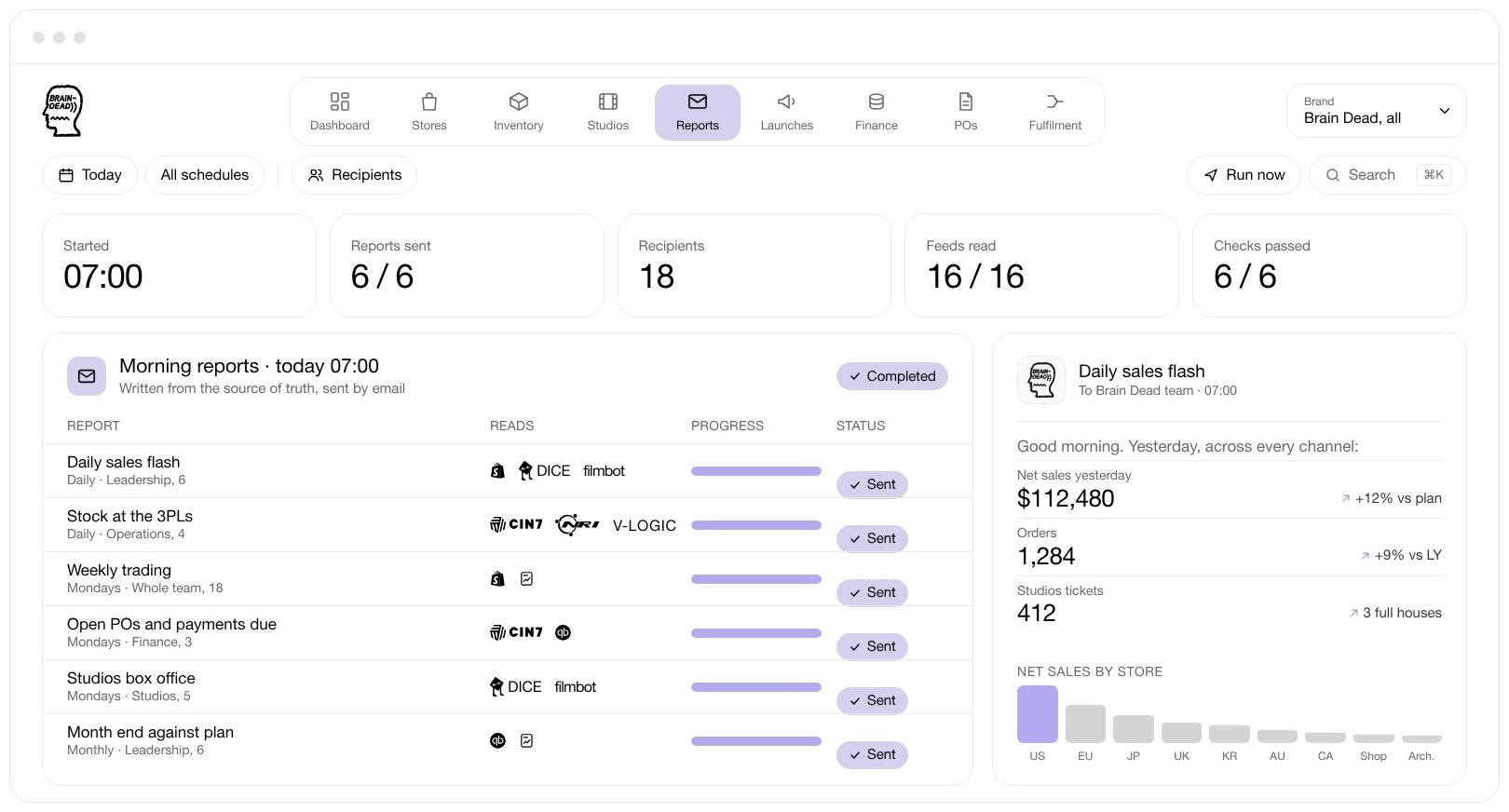The width and height of the screenshot is (1509, 812).
Task: Click the purple US bar in the net sales chart
Action: pyautogui.click(x=1038, y=714)
